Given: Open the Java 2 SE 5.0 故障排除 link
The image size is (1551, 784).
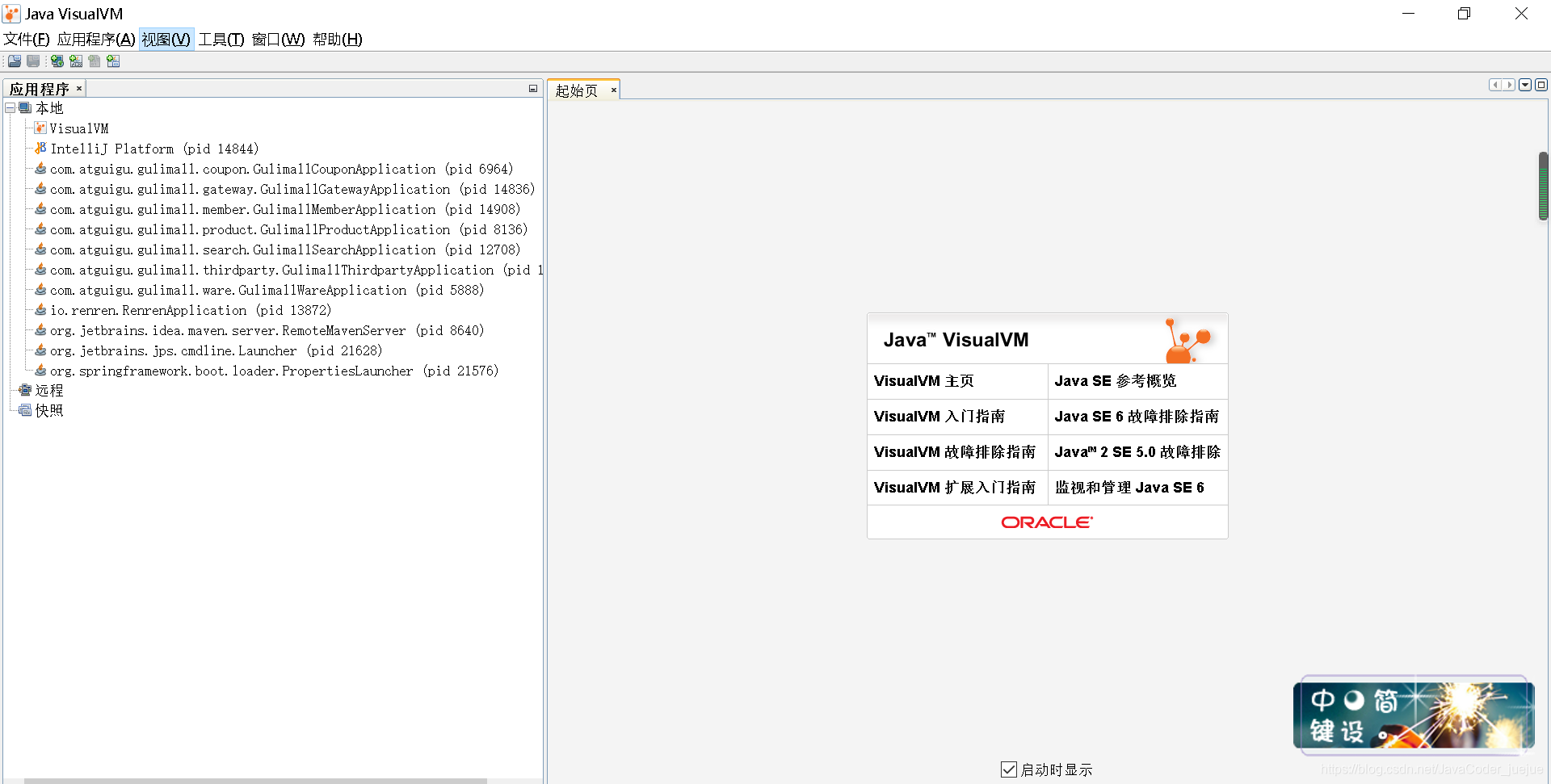Looking at the screenshot, I should tap(1137, 452).
